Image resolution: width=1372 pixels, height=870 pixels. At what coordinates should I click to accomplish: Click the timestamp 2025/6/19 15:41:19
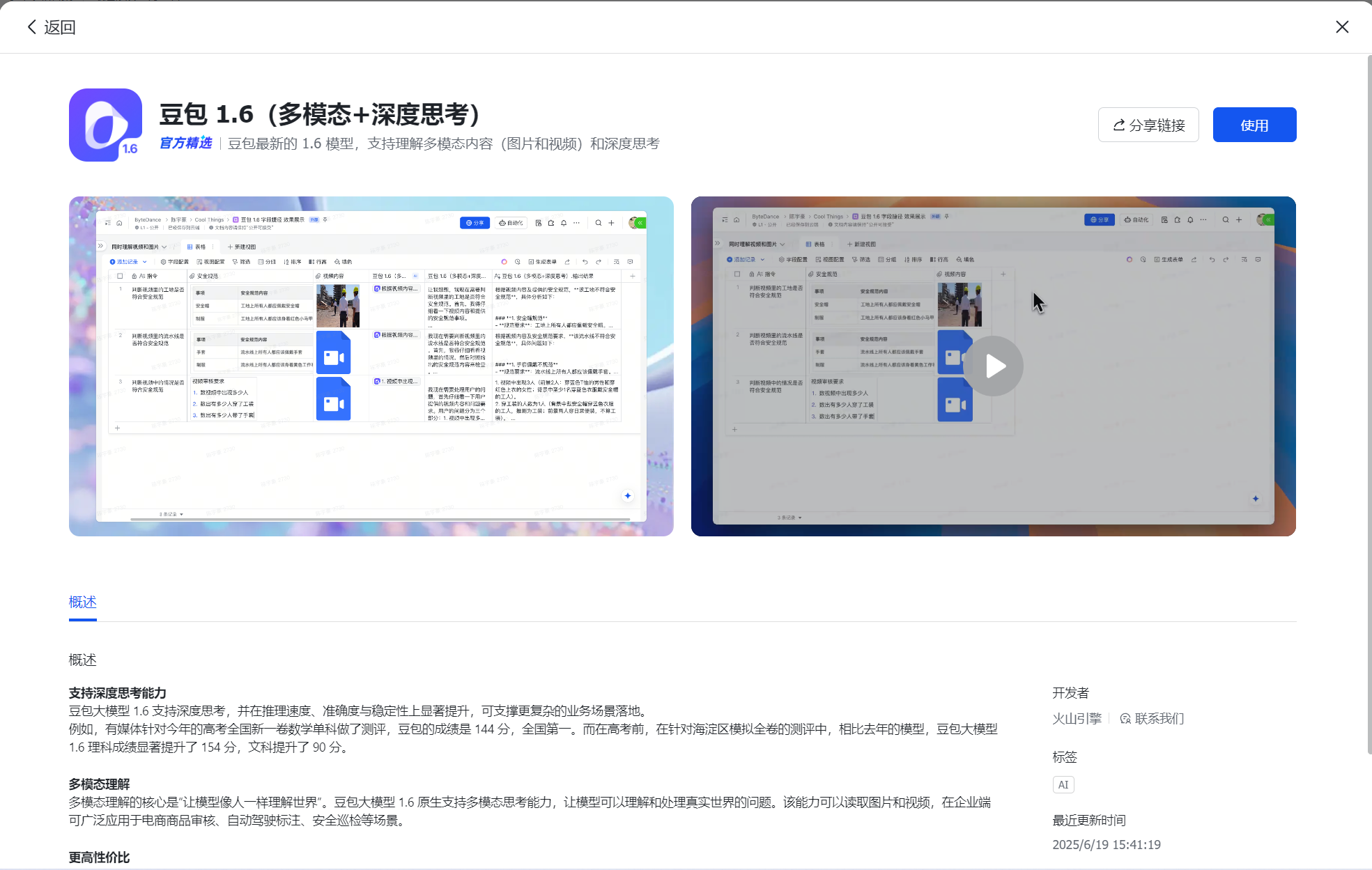[x=1107, y=845]
